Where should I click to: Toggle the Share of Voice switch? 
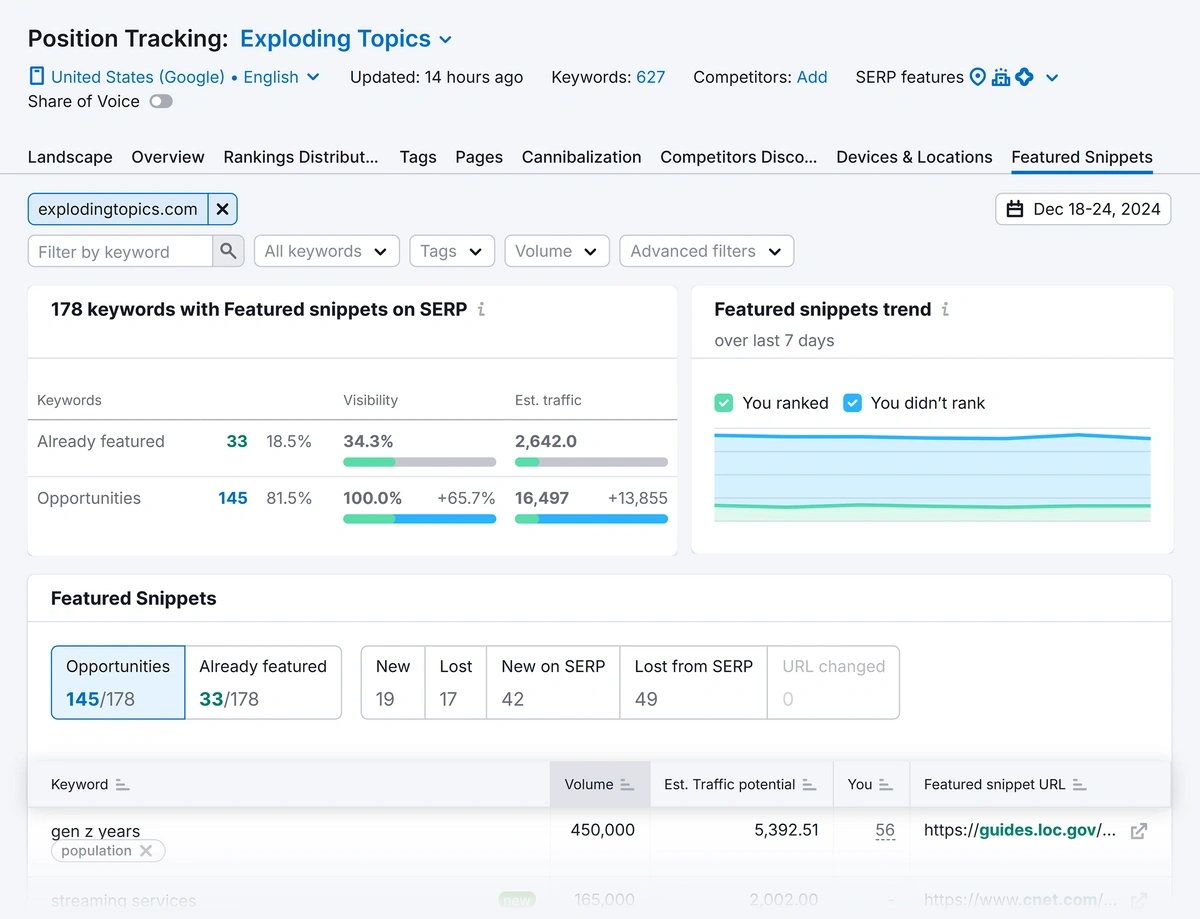coord(161,101)
